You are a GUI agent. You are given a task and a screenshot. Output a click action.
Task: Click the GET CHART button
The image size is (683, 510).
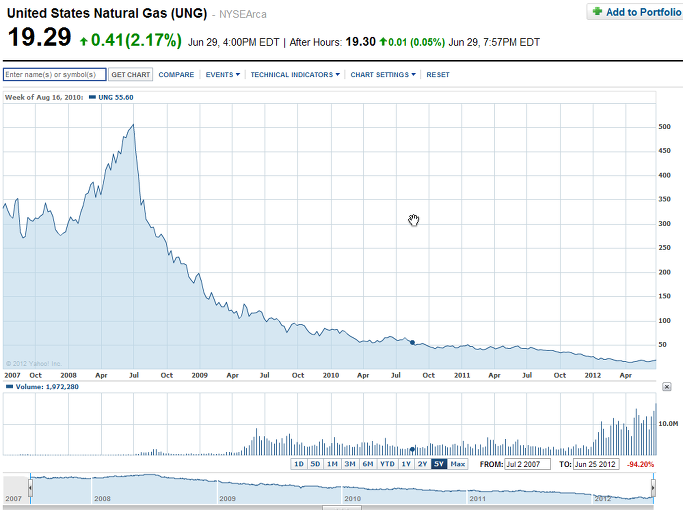(x=131, y=74)
